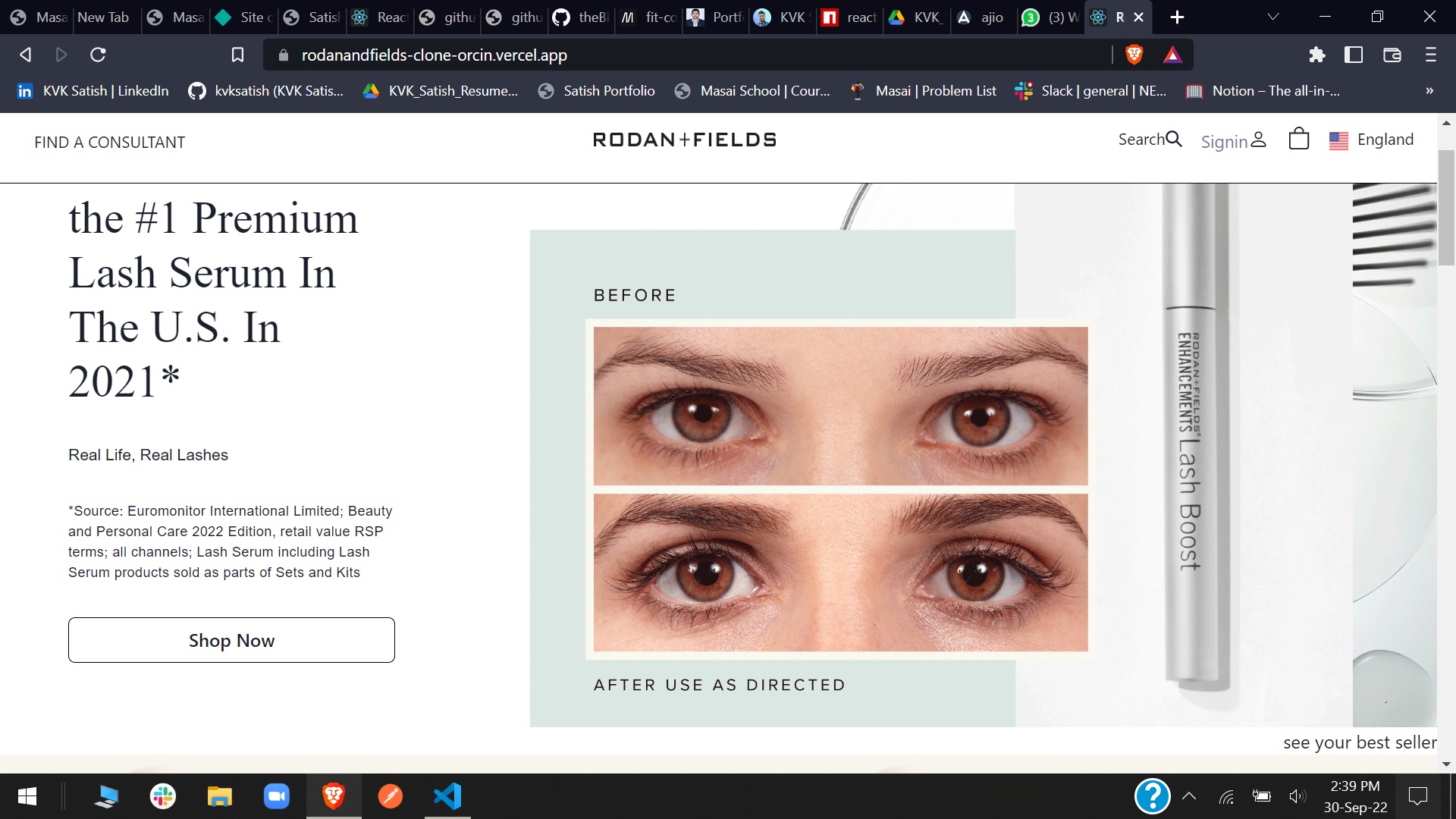Switch to the New Tab tab

[x=104, y=17]
